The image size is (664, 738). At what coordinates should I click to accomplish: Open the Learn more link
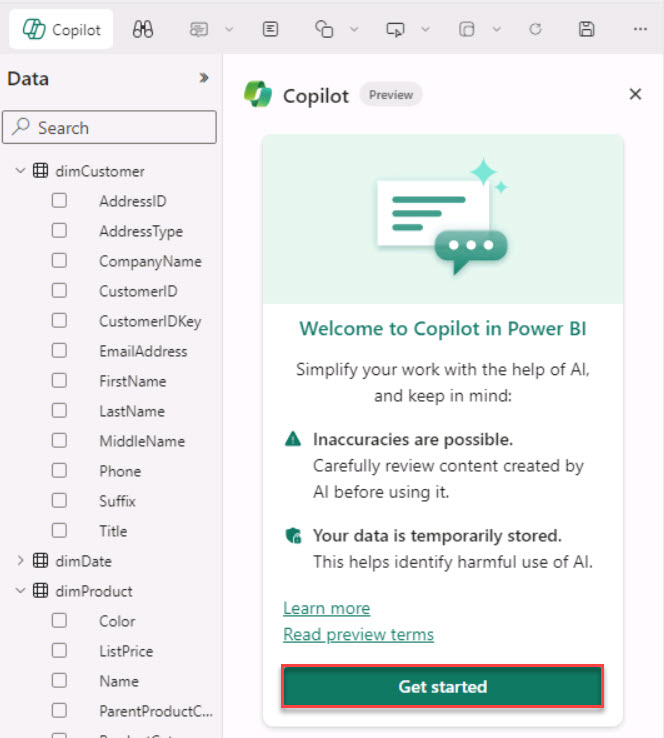(x=326, y=608)
